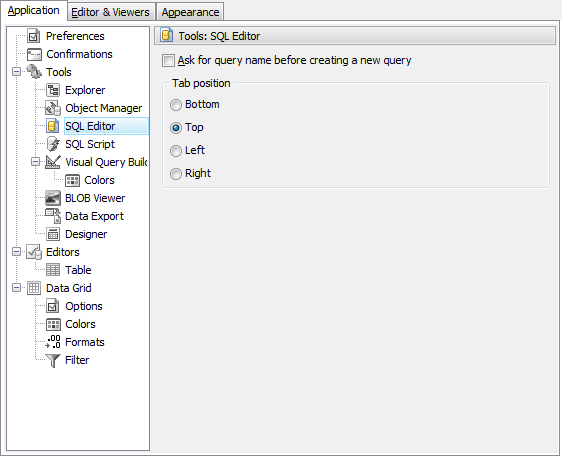This screenshot has width=562, height=457.
Task: Select Bottom tab position radio button
Action: (176, 105)
